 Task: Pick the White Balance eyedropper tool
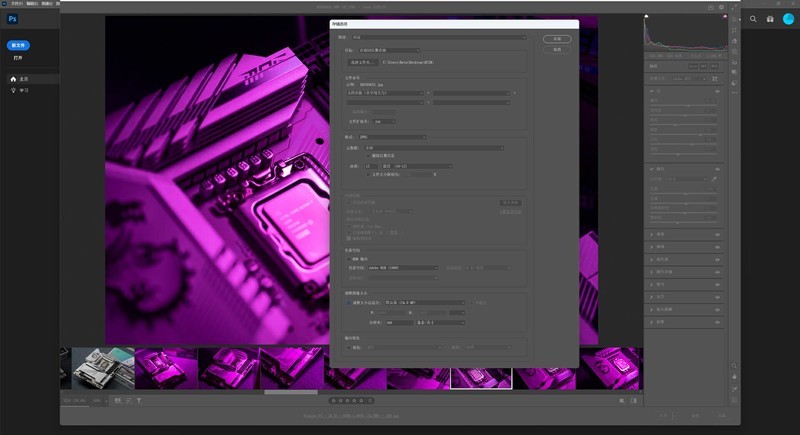[714, 179]
